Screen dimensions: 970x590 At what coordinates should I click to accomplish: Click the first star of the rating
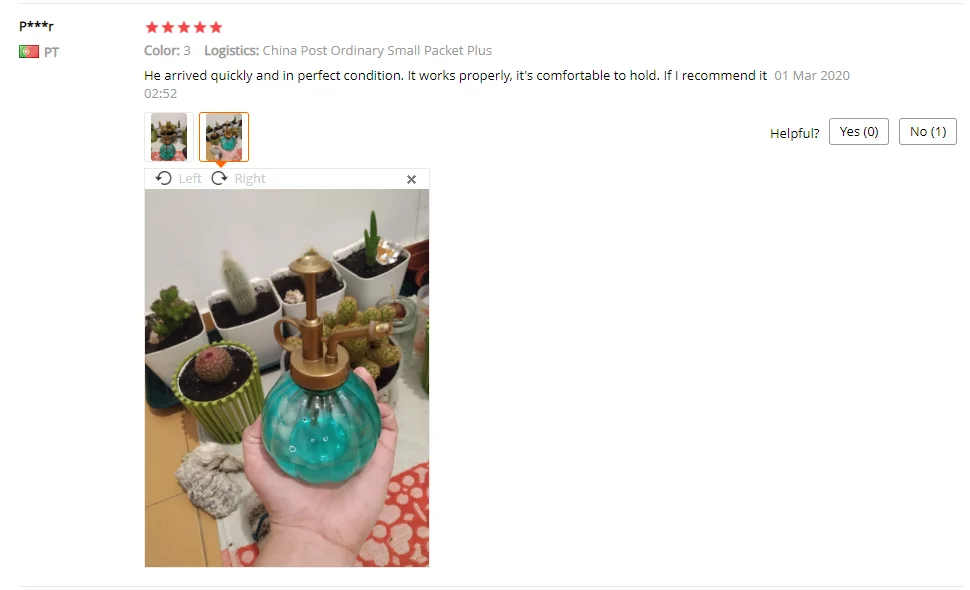(152, 27)
